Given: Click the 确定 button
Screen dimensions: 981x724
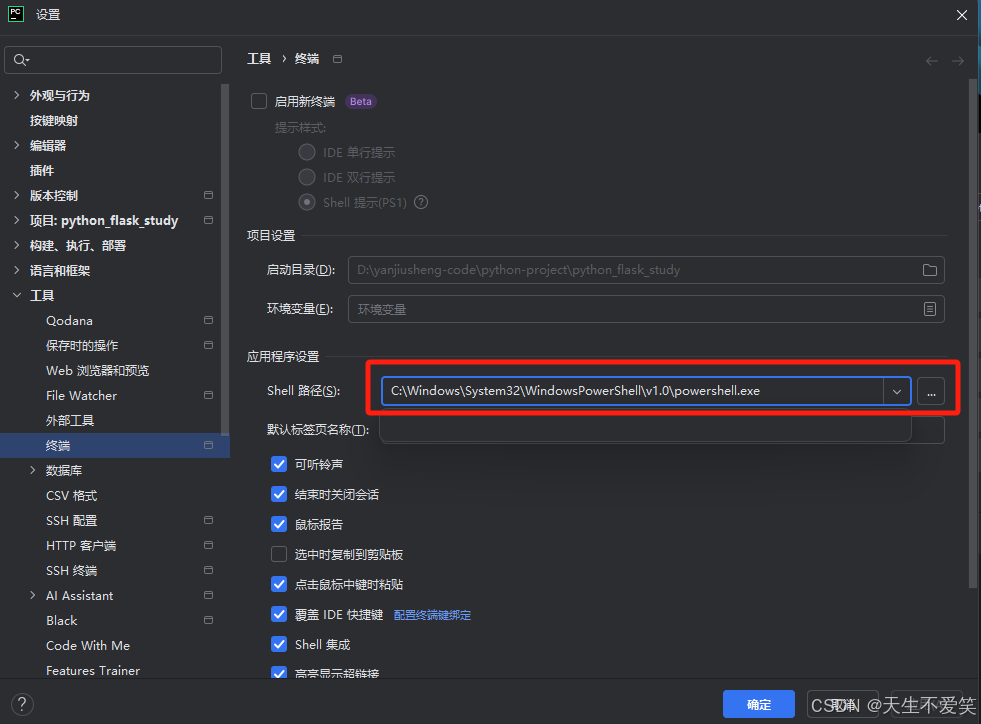Looking at the screenshot, I should pos(758,703).
